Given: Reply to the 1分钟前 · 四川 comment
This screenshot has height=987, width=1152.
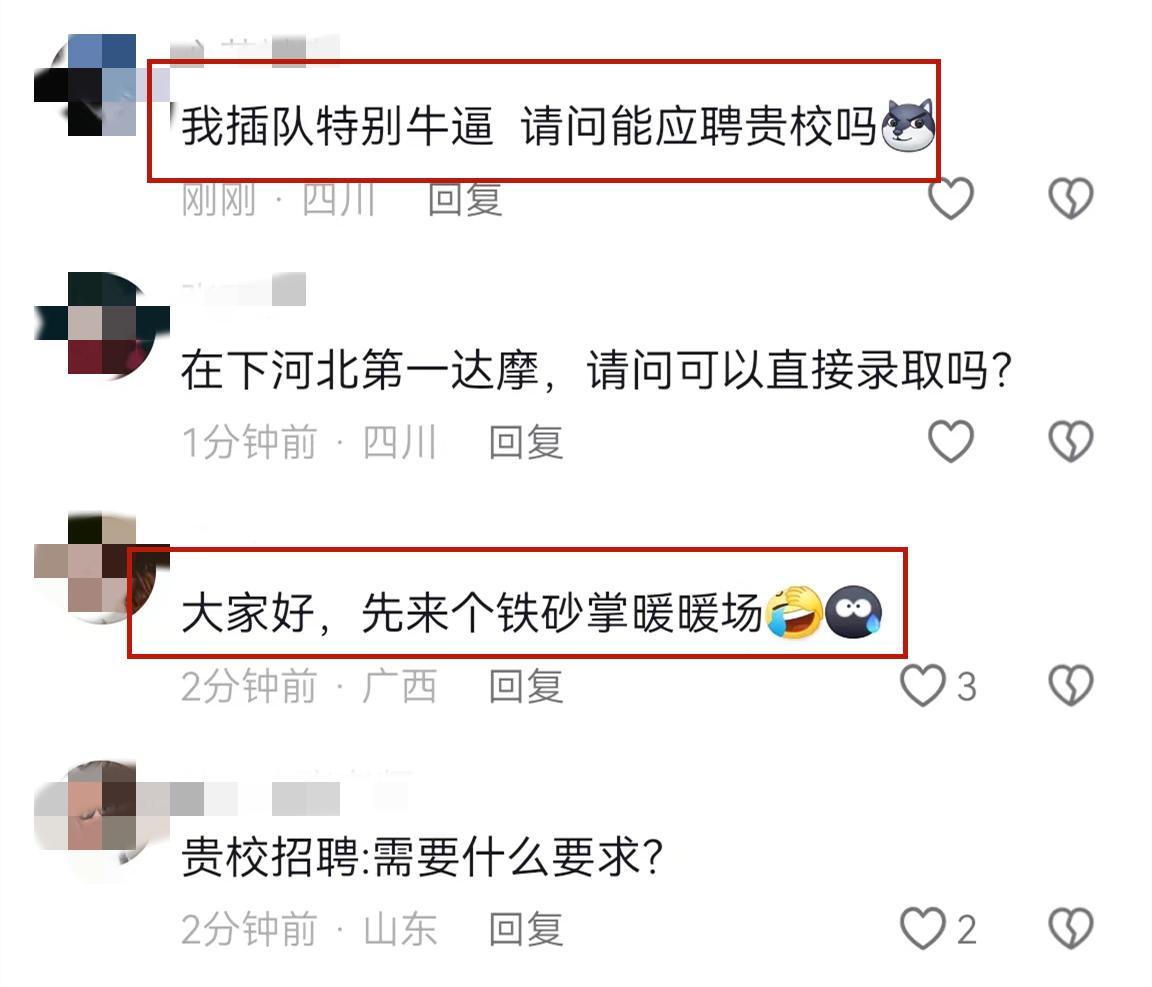Looking at the screenshot, I should (526, 442).
